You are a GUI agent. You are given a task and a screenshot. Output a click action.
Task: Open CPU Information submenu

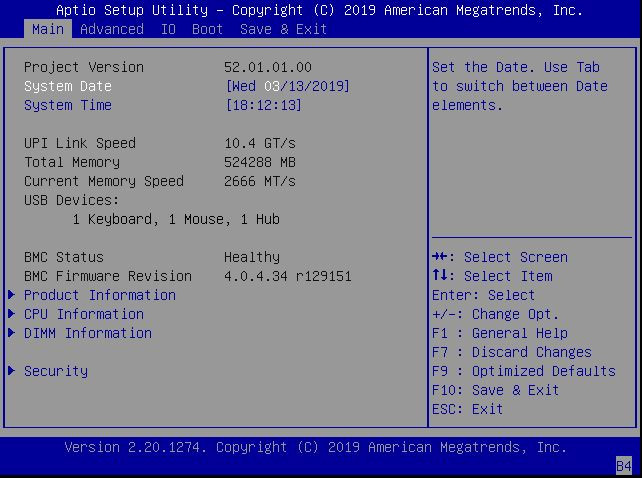point(84,314)
